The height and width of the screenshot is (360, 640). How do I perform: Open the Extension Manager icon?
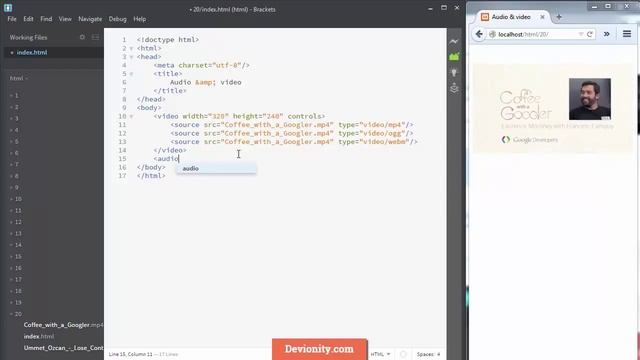point(454,57)
